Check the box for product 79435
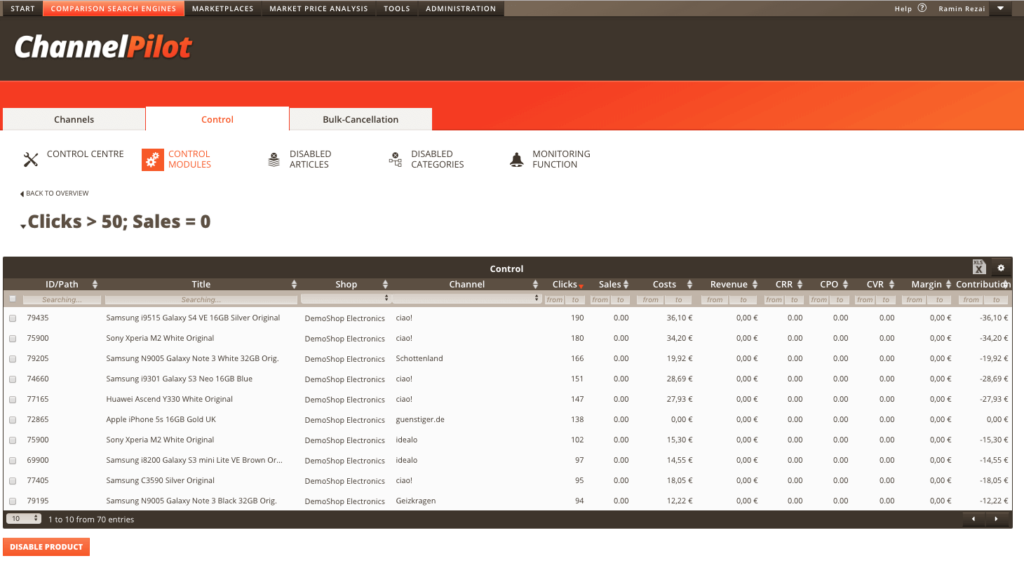 pos(13,318)
